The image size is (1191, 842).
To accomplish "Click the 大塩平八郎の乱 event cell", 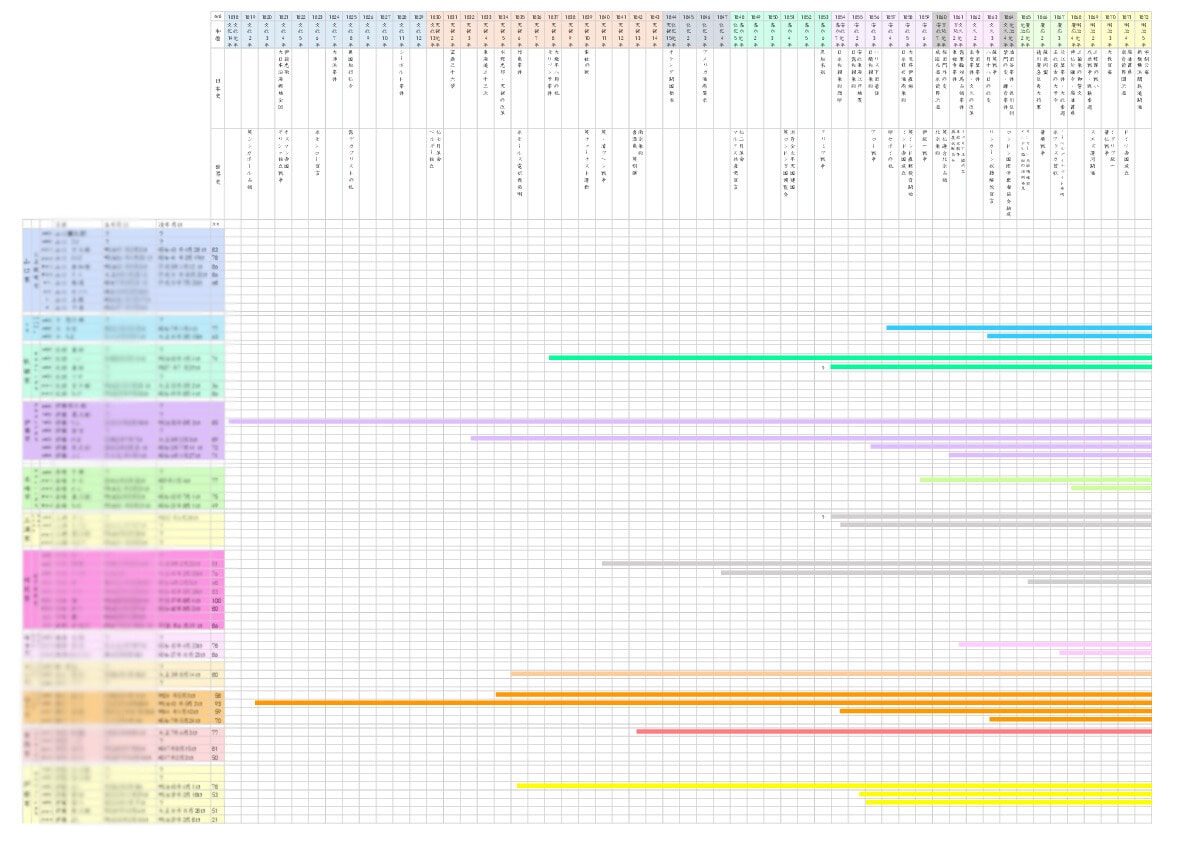I will [x=553, y=88].
